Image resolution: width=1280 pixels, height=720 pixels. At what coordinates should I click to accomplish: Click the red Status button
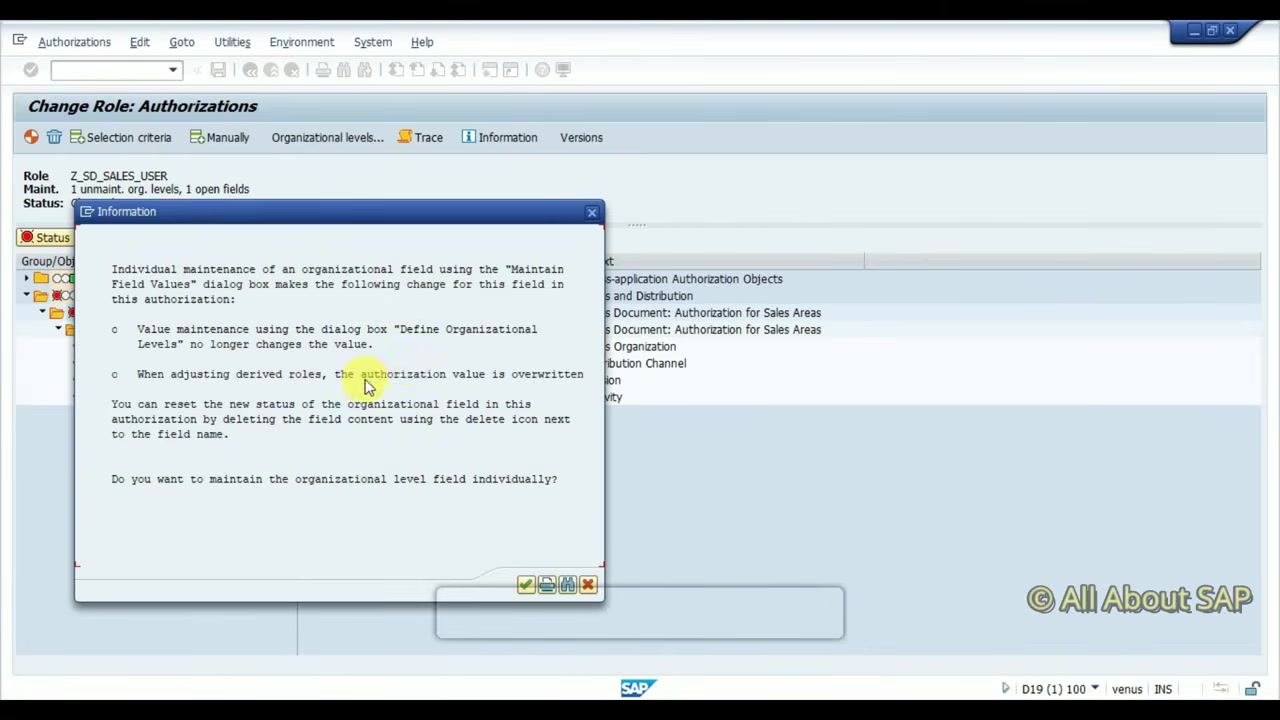tap(45, 238)
